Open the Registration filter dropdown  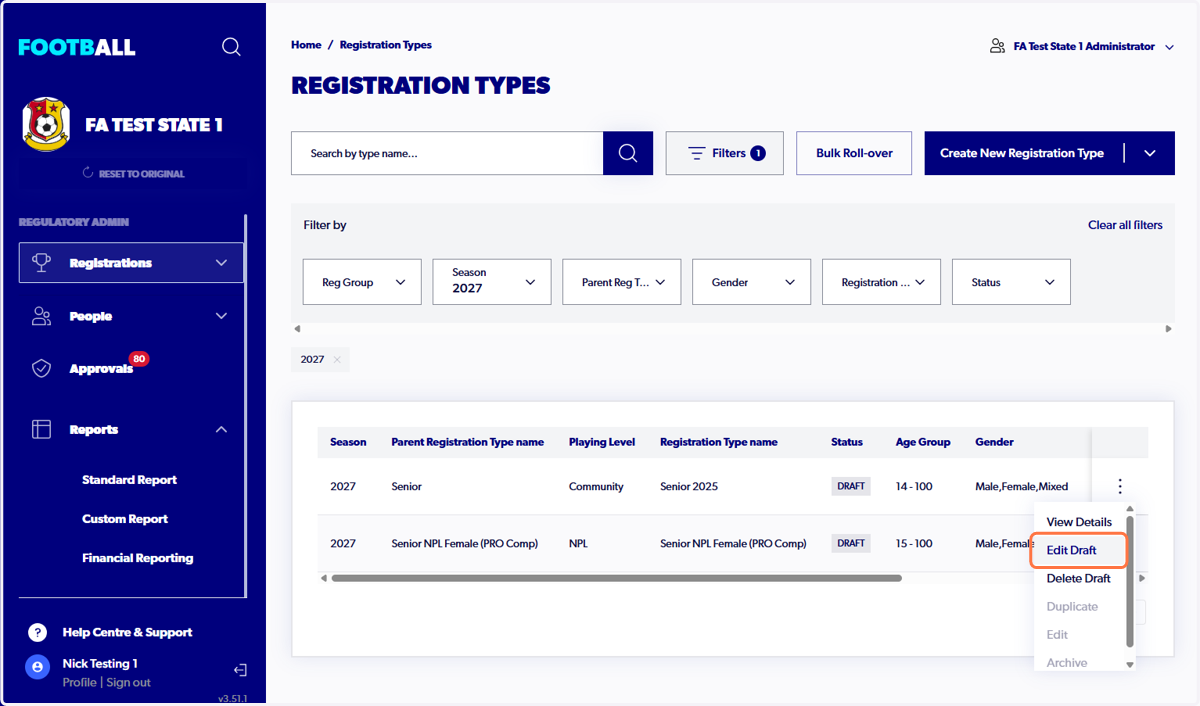click(x=882, y=282)
